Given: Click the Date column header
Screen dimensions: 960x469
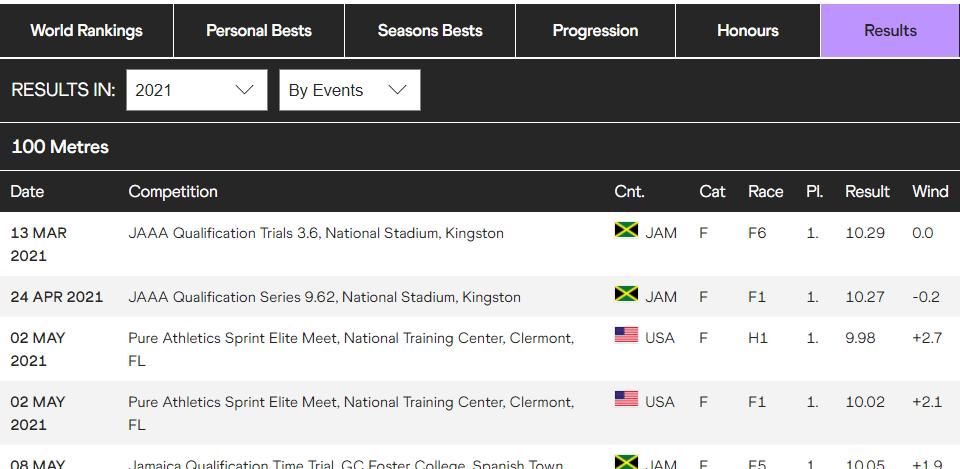Looking at the screenshot, I should tap(27, 192).
